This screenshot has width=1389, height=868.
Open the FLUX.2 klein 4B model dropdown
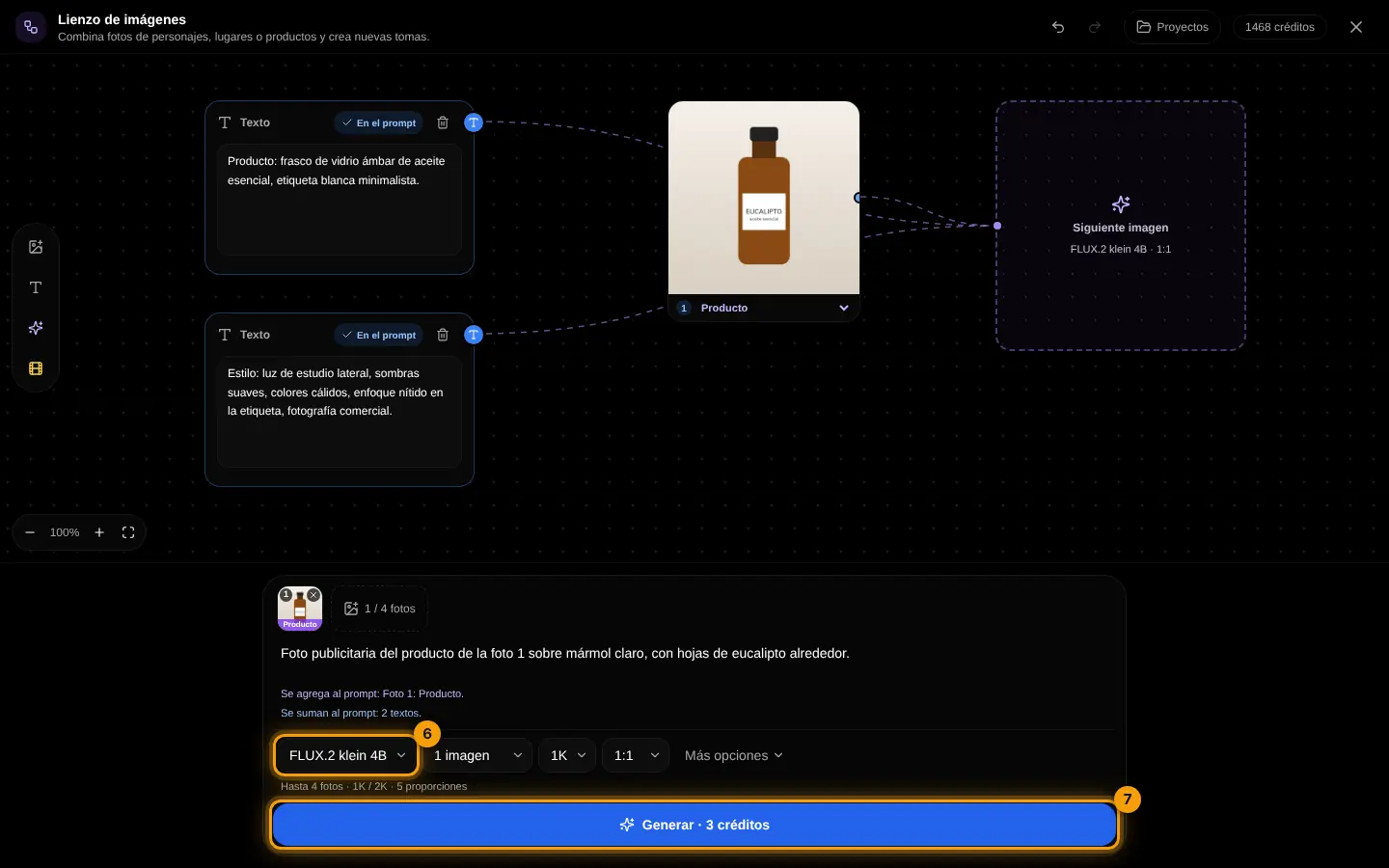pyautogui.click(x=347, y=755)
